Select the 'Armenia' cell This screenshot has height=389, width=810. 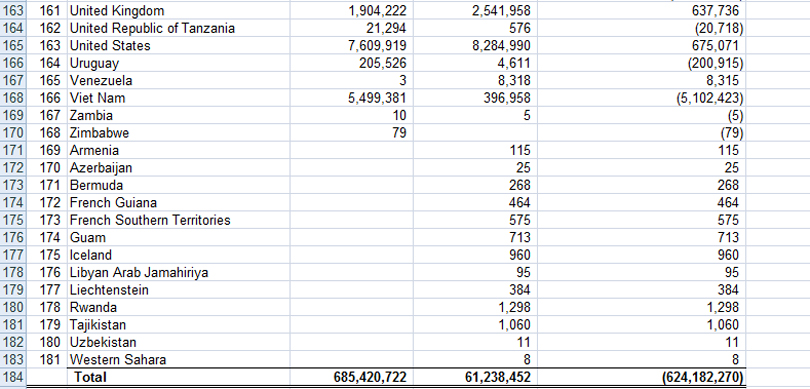point(178,150)
